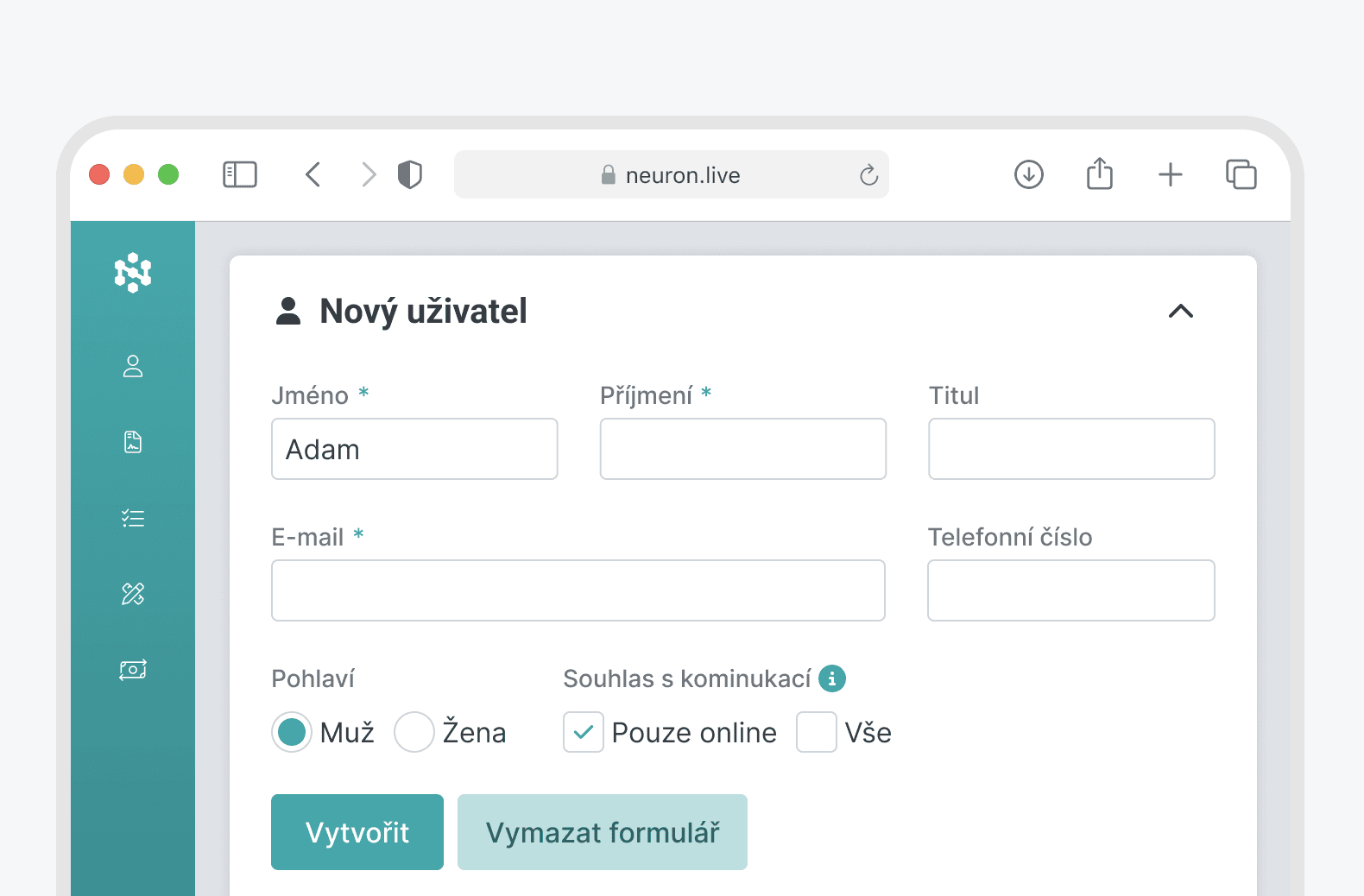The width and height of the screenshot is (1364, 896).
Task: Uncheck the Pouze online checkbox
Action: coord(584,732)
